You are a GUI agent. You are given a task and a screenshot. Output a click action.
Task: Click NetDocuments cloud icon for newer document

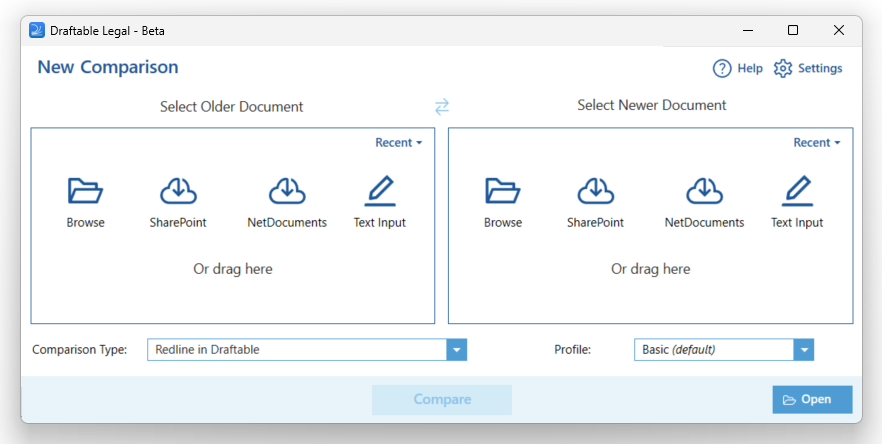[x=704, y=190]
